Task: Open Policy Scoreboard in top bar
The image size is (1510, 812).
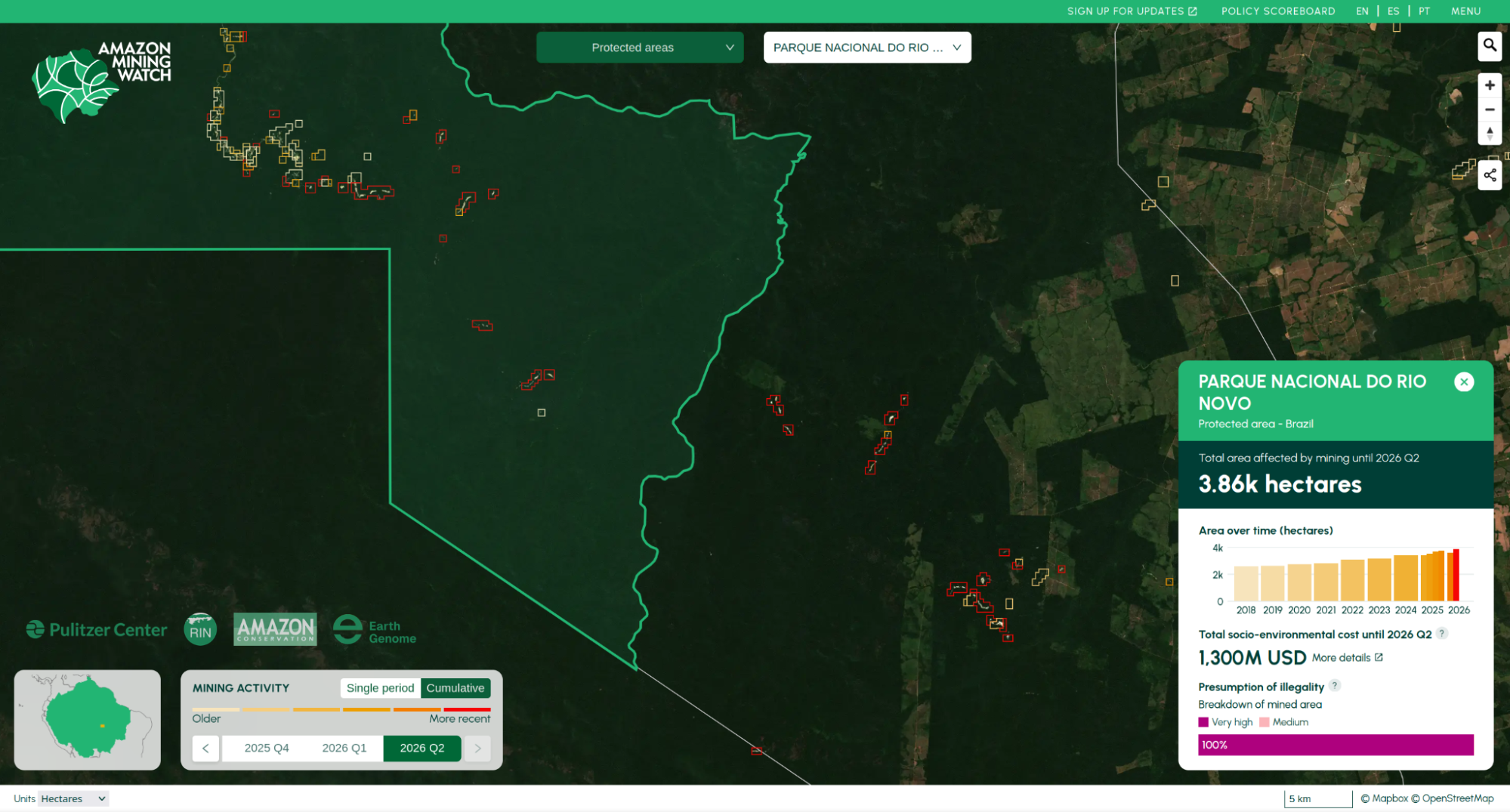Action: [x=1277, y=11]
